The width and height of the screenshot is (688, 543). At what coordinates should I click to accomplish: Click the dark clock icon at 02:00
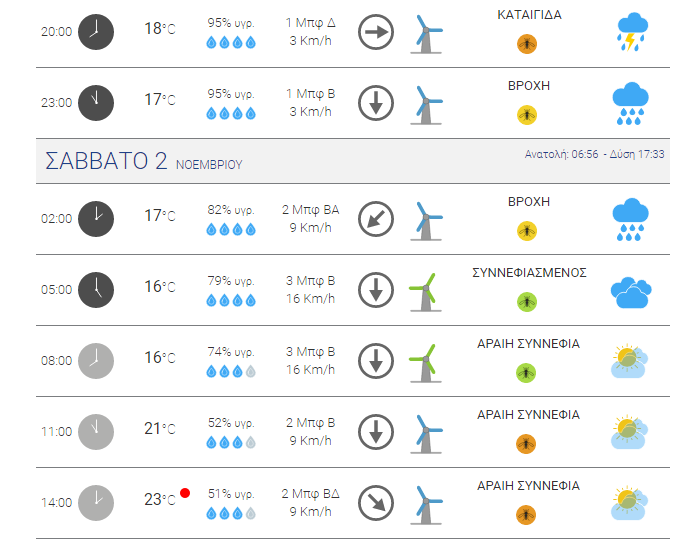coord(96,219)
